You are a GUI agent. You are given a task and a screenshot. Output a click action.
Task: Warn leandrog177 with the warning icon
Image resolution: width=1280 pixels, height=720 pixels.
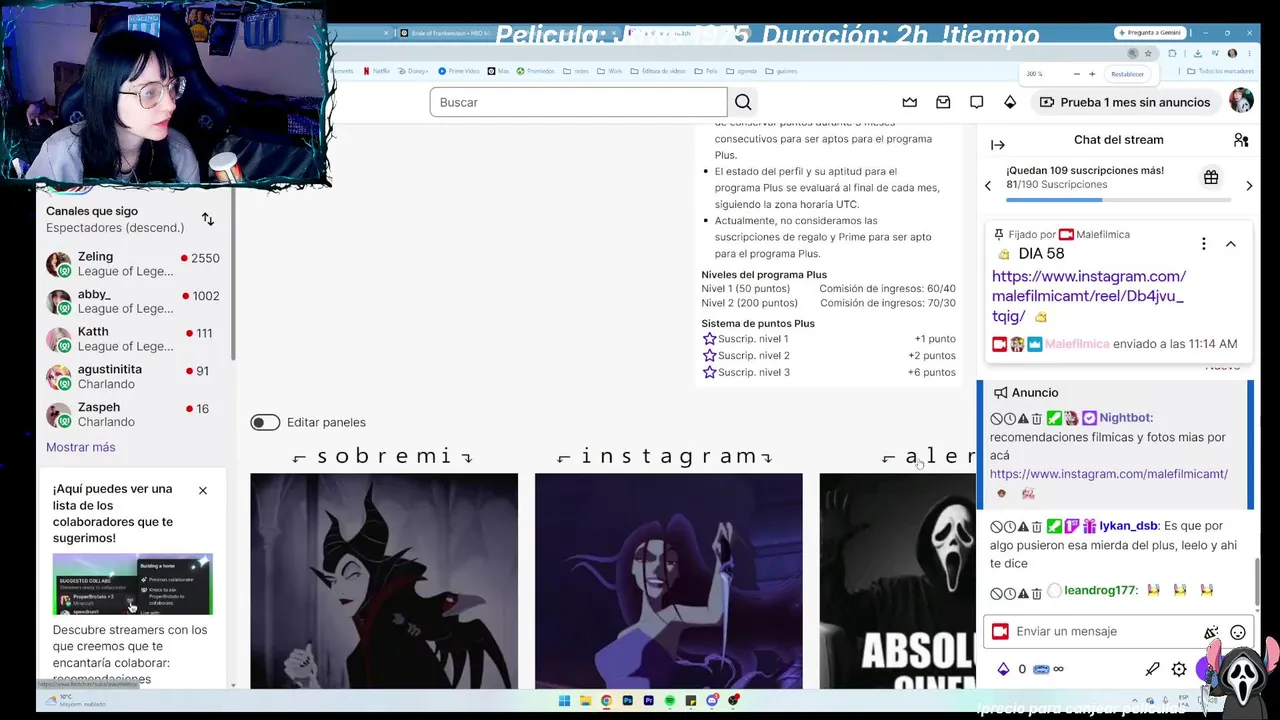coord(1023,593)
